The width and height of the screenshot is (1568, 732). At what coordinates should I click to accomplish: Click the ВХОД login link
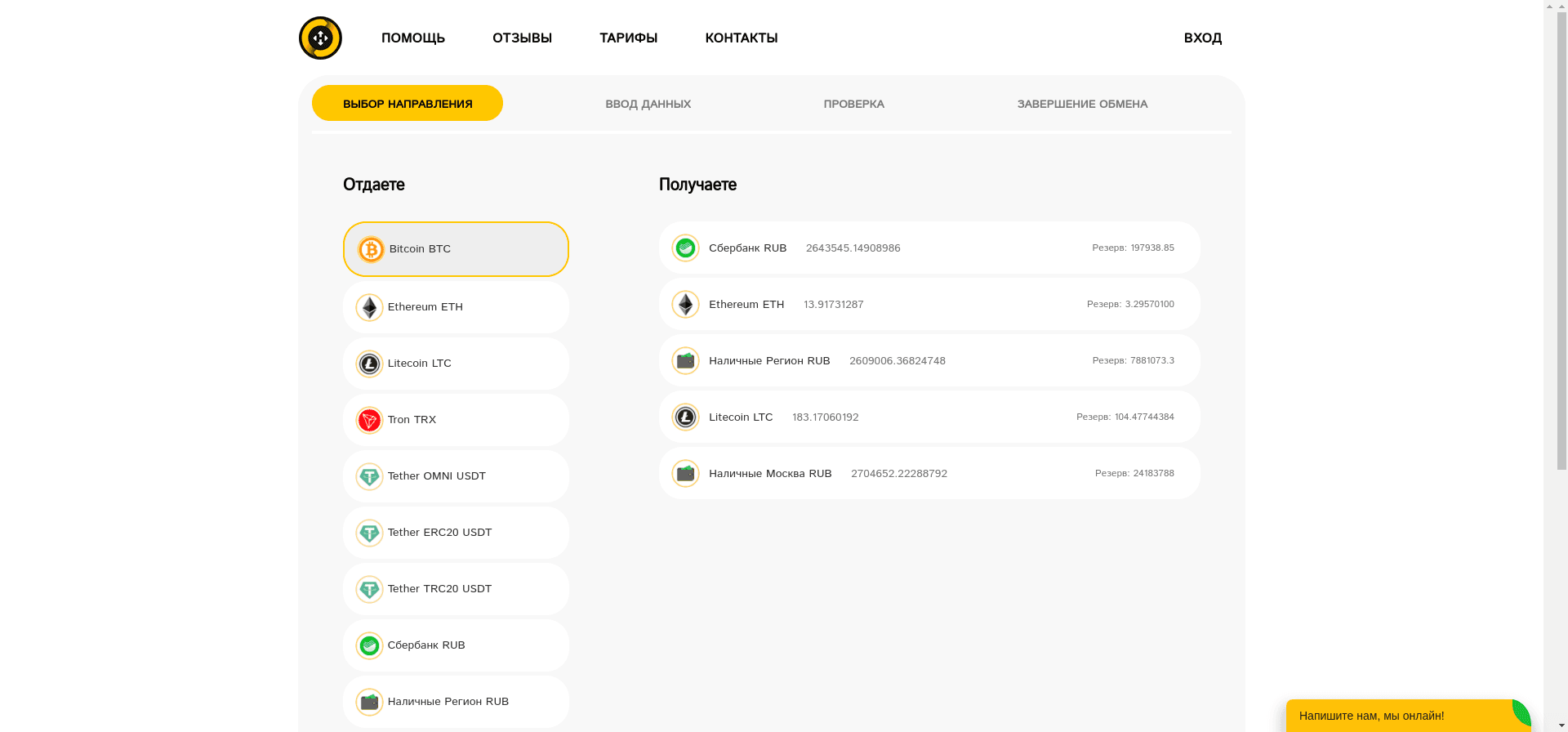click(x=1202, y=38)
